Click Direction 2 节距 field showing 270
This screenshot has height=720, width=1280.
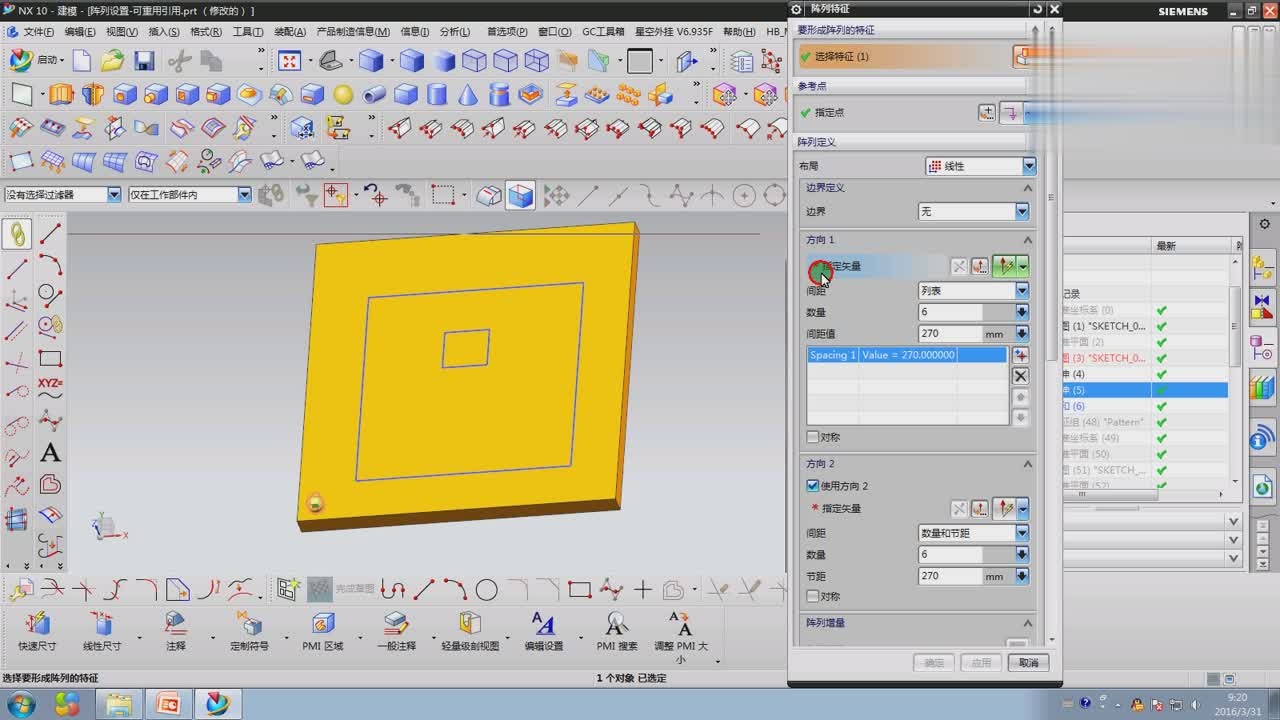950,577
